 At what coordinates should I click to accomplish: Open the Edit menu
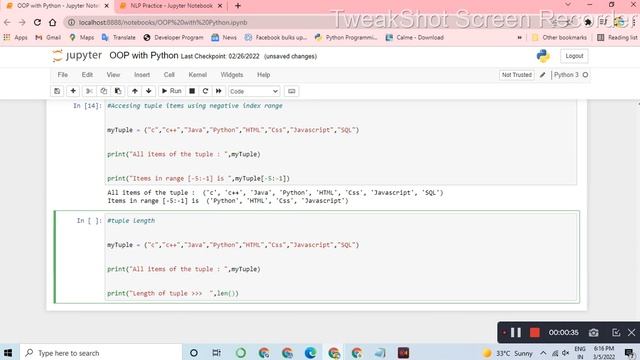[x=87, y=75]
